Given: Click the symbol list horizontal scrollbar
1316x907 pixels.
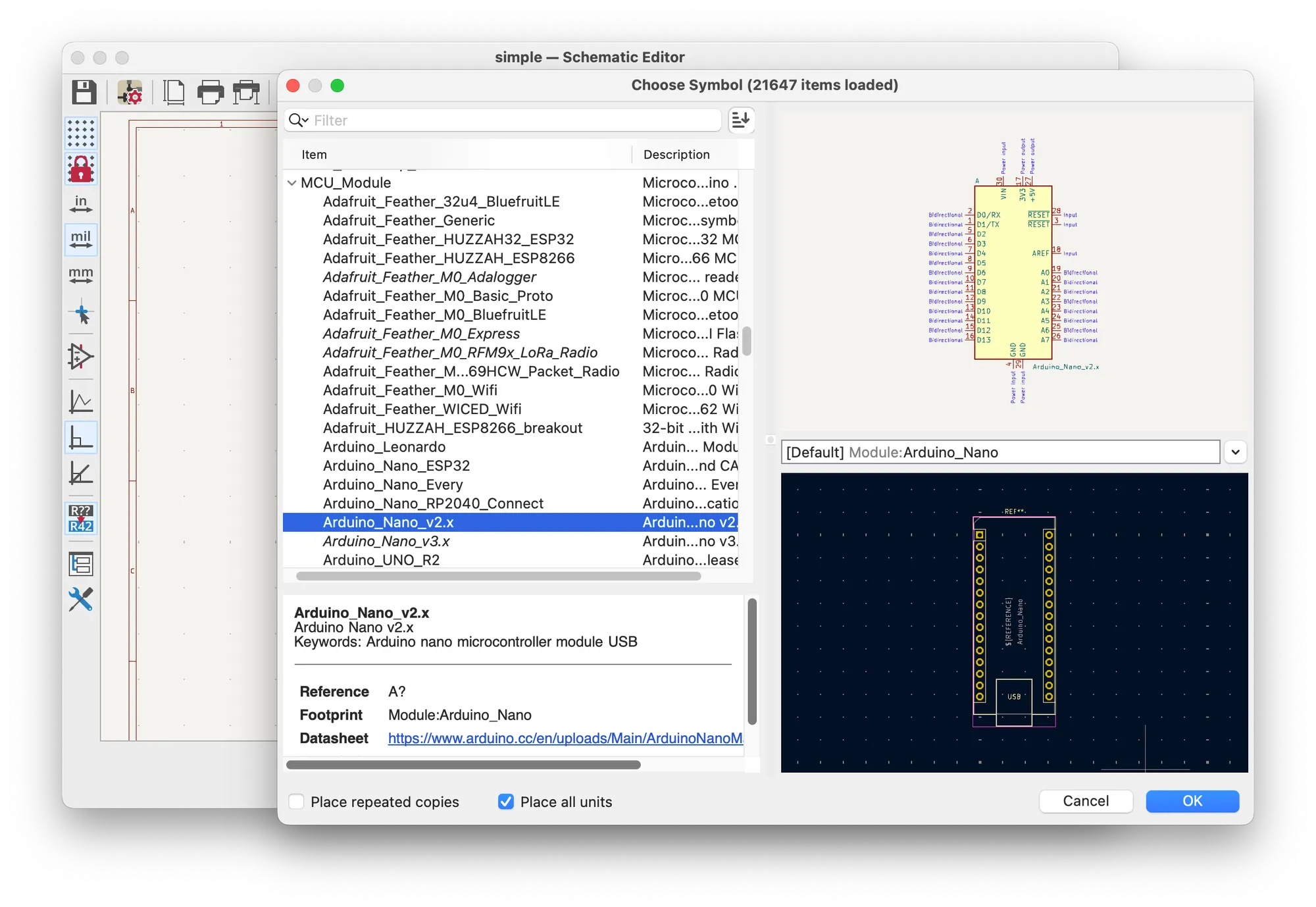Looking at the screenshot, I should point(498,576).
